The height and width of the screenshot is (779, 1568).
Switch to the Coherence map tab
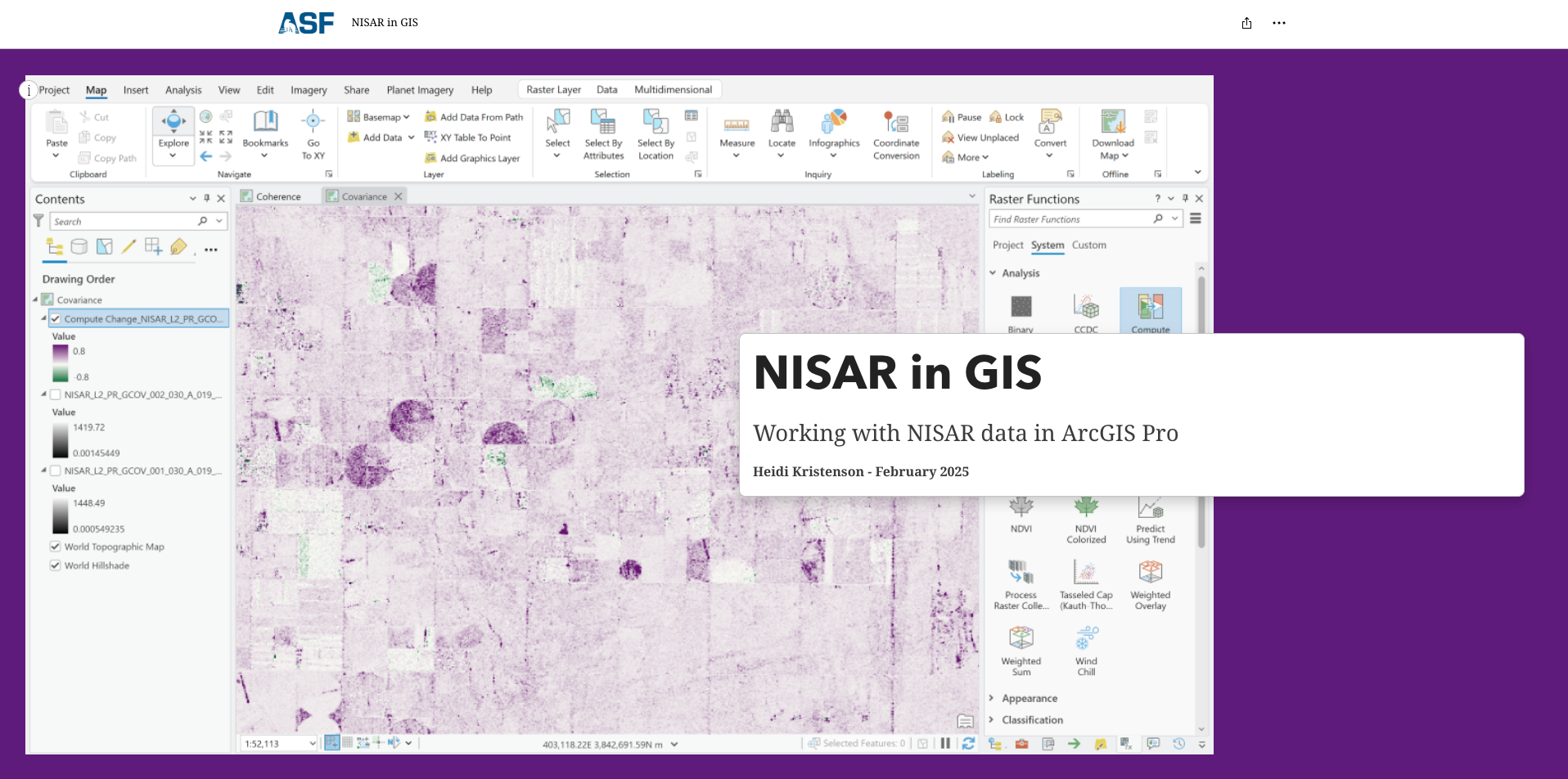click(x=278, y=196)
